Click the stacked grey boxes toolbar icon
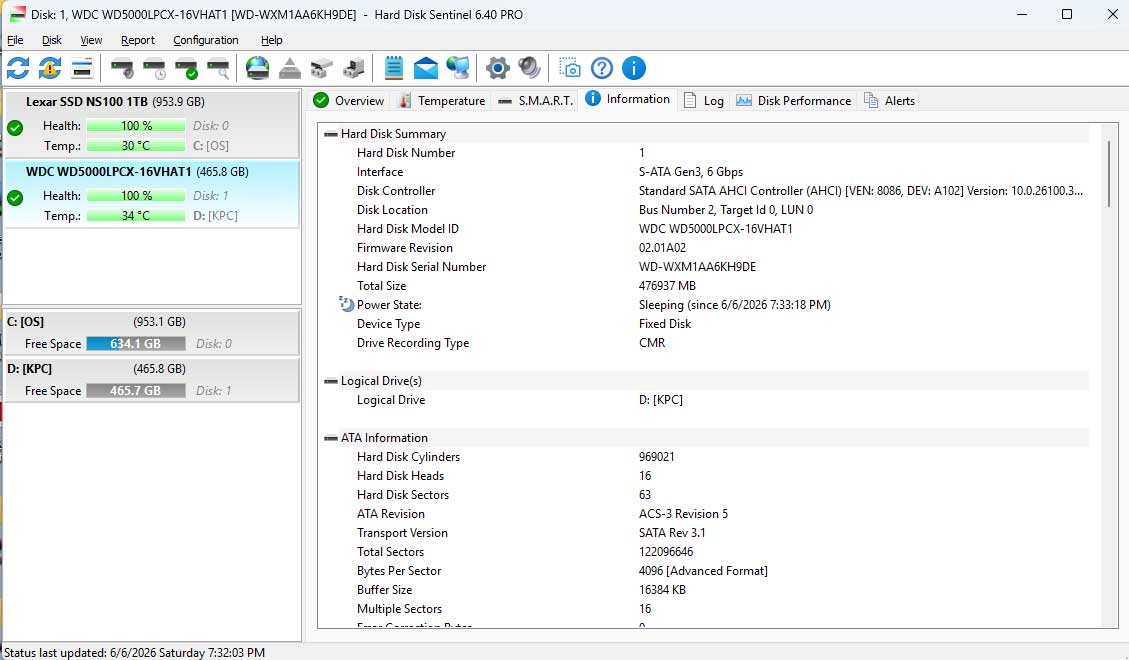Viewport: 1129px width, 660px height. tap(321, 68)
